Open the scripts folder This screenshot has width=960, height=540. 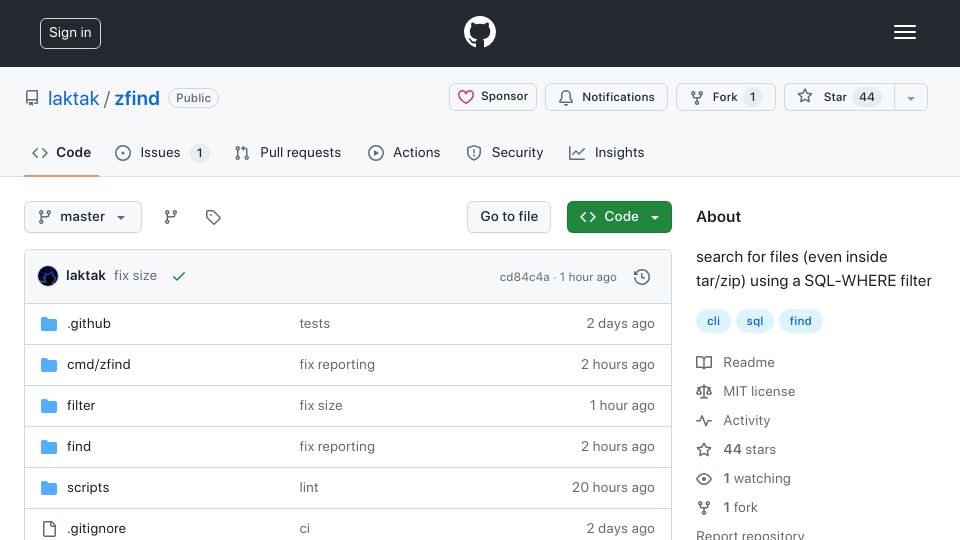pos(88,487)
